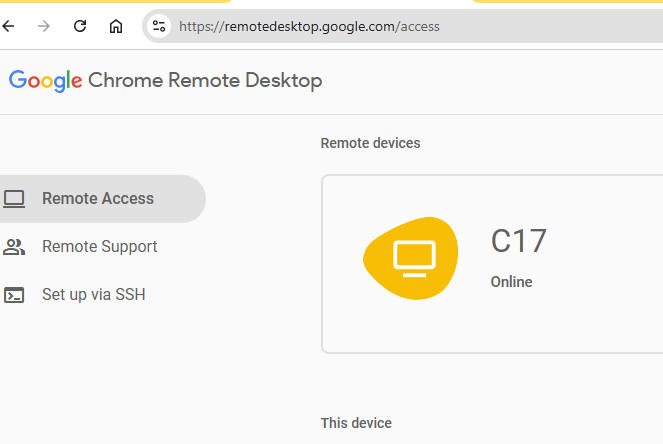Click the terminal icon for SSH setup
663x444 pixels.
14,295
